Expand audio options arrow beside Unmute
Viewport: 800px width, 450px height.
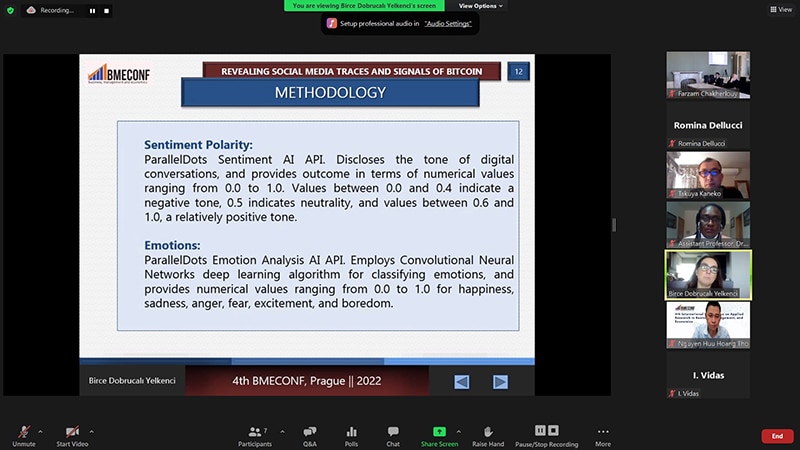(x=40, y=432)
